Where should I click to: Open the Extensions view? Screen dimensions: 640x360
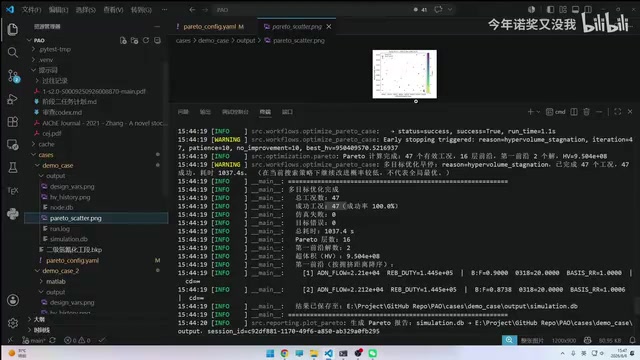13,122
